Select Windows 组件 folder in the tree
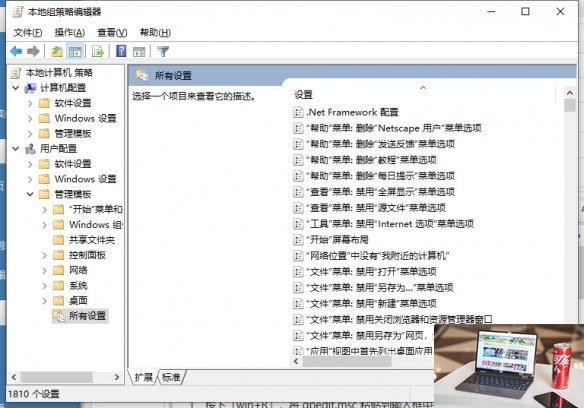The width and height of the screenshot is (584, 408). pyautogui.click(x=95, y=225)
